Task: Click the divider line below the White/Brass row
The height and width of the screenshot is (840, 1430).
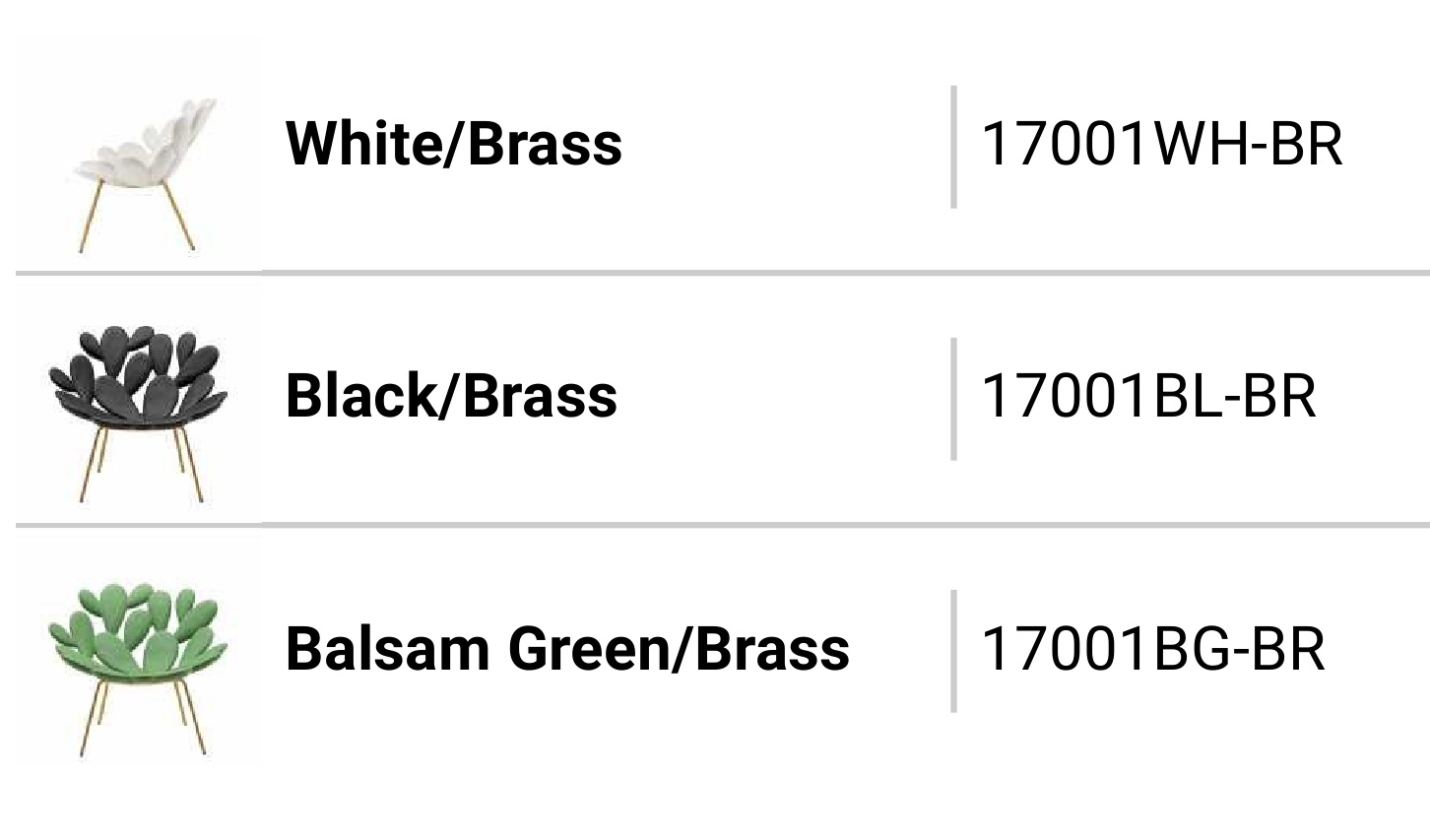Action: point(723,273)
